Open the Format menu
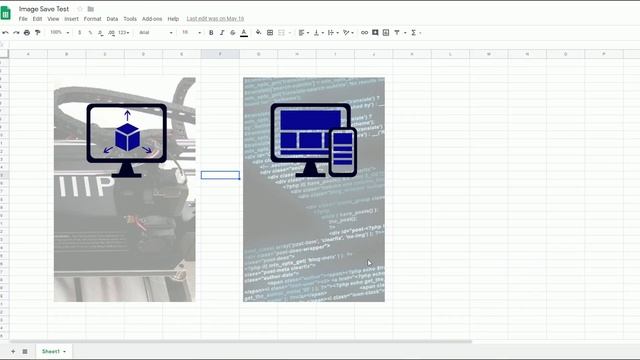The image size is (640, 360). click(92, 19)
